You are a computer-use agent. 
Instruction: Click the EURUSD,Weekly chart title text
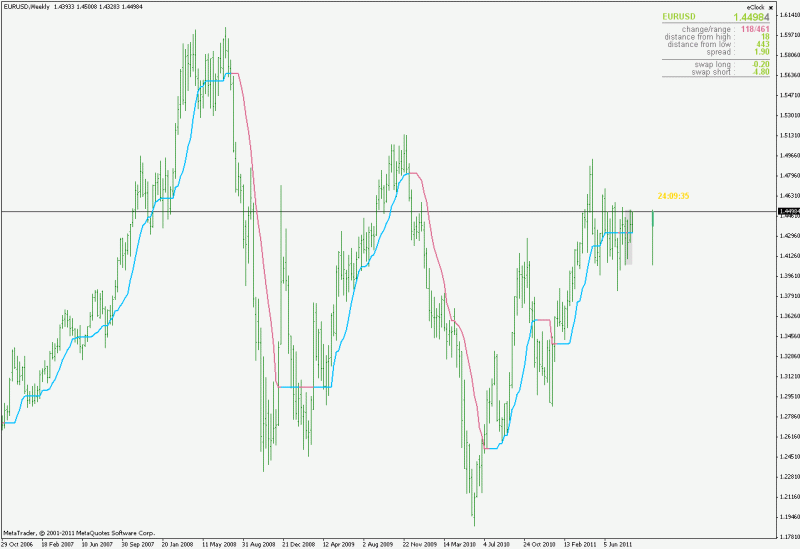[27, 7]
